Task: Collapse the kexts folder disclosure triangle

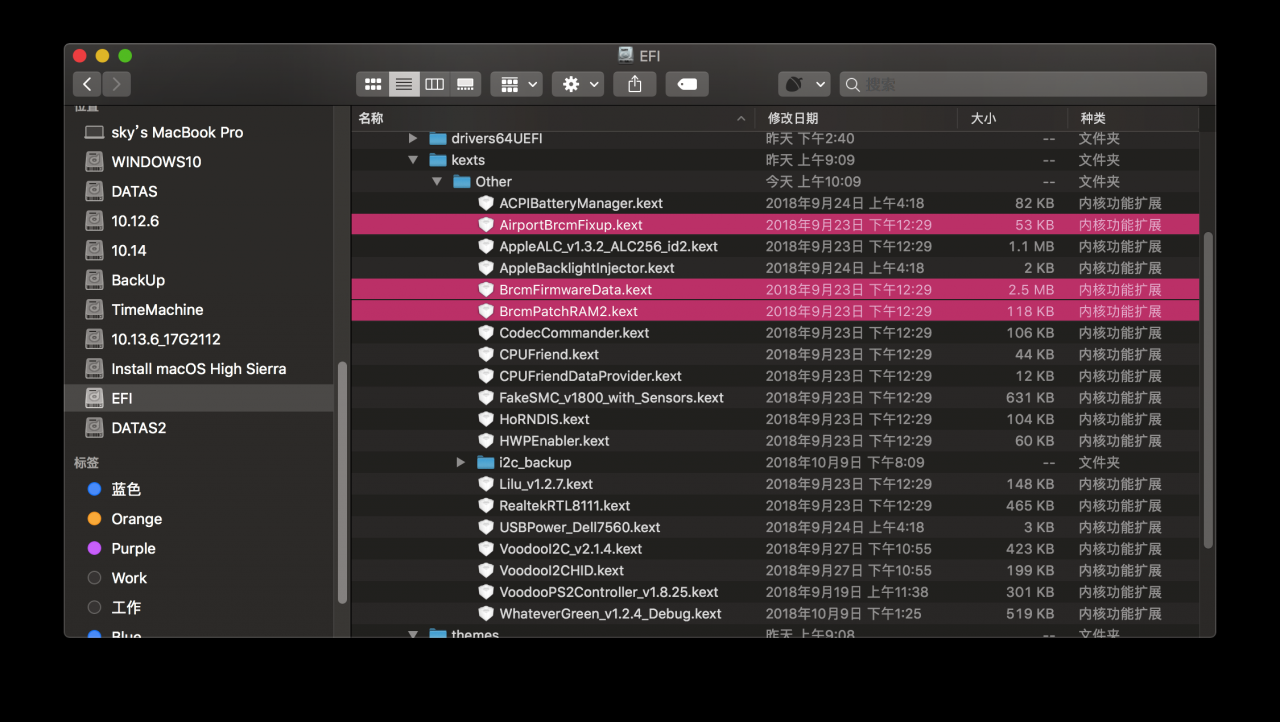Action: click(x=413, y=160)
